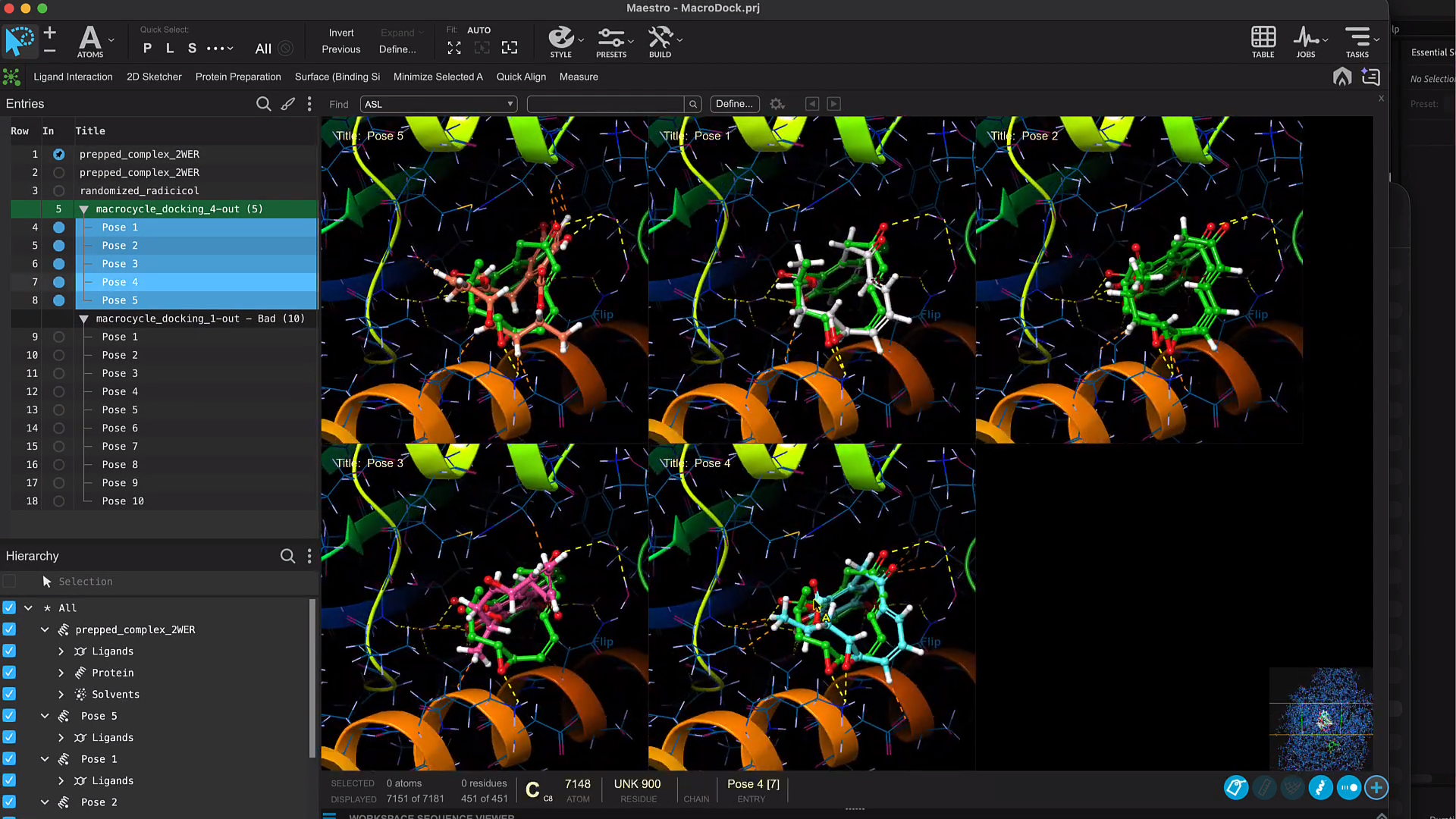Include Pose 1 of macrocycle_docking_4-out in workspace
This screenshot has width=1456, height=819.
point(58,227)
